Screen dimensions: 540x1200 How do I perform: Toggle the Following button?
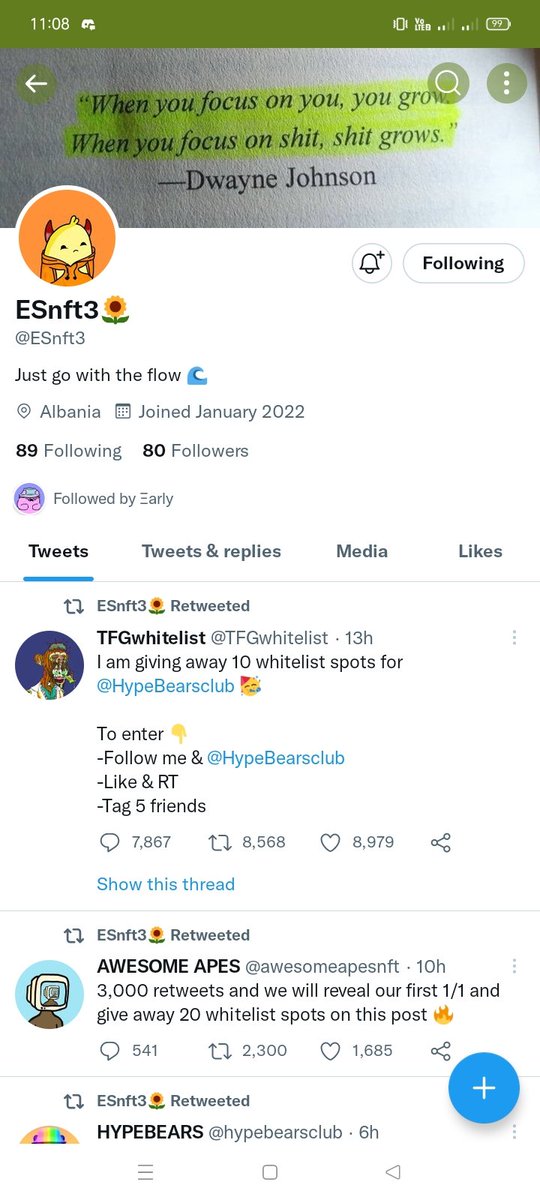(463, 263)
